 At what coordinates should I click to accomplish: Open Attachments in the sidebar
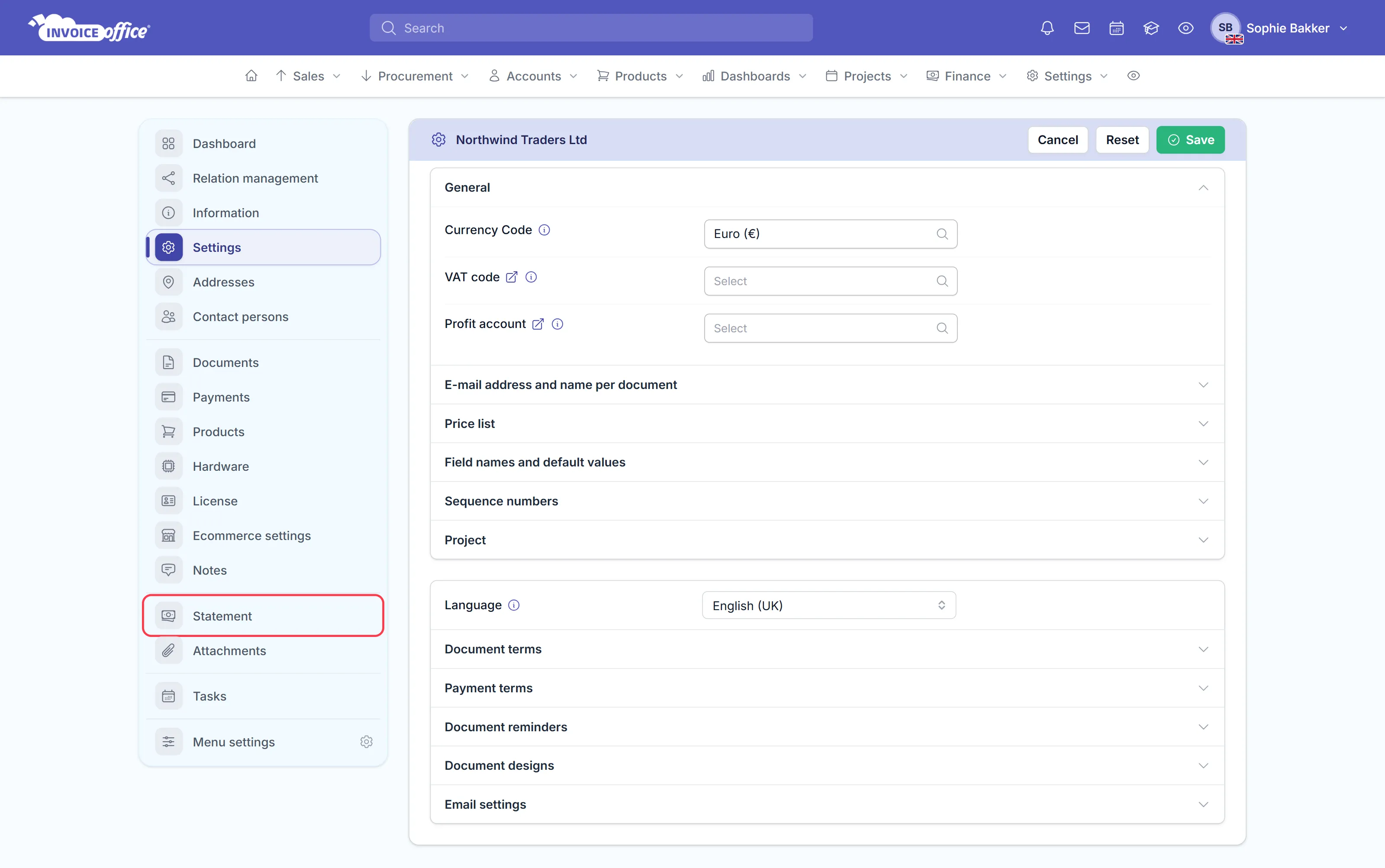pyautogui.click(x=263, y=650)
